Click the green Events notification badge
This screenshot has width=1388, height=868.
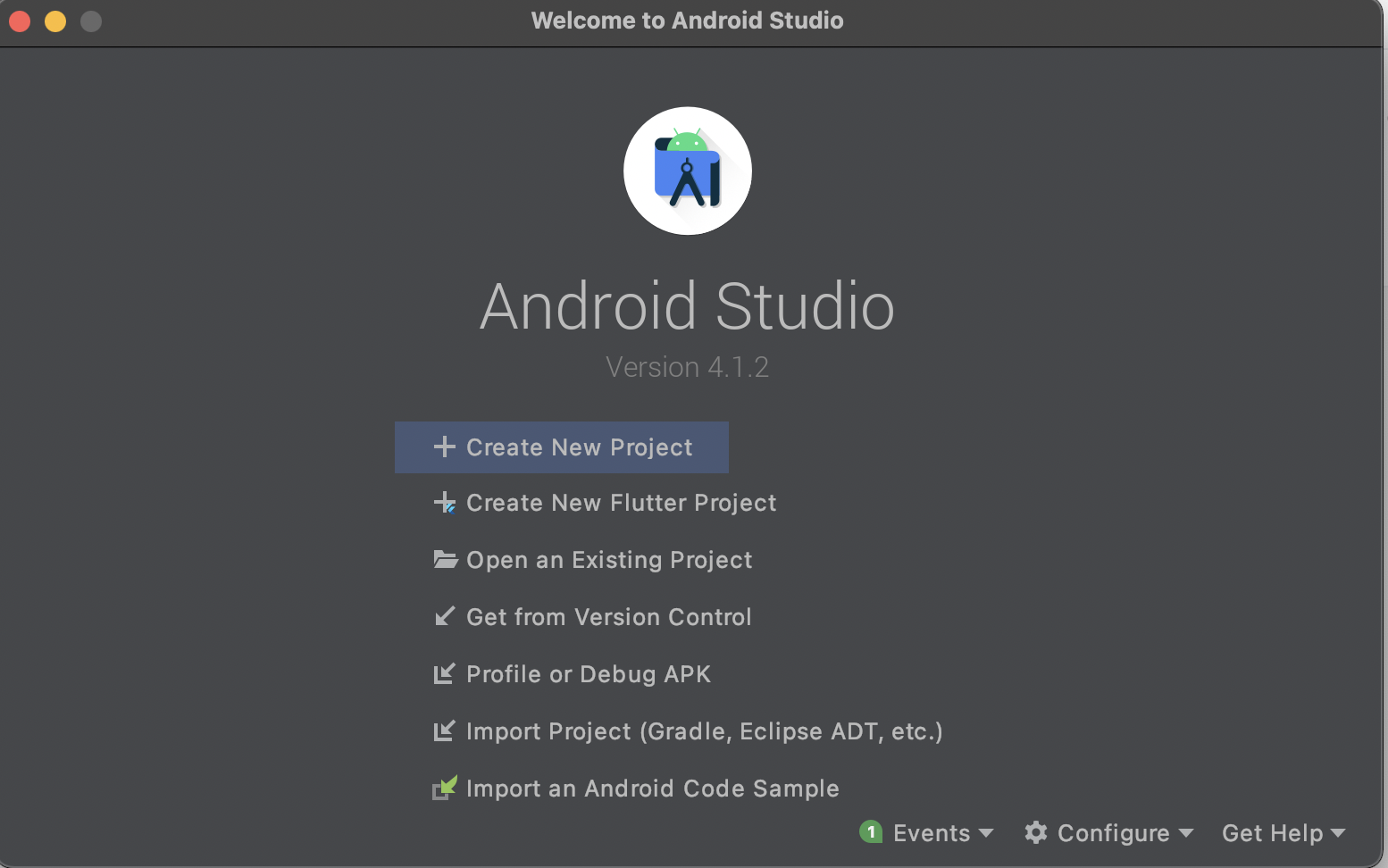coord(871,832)
